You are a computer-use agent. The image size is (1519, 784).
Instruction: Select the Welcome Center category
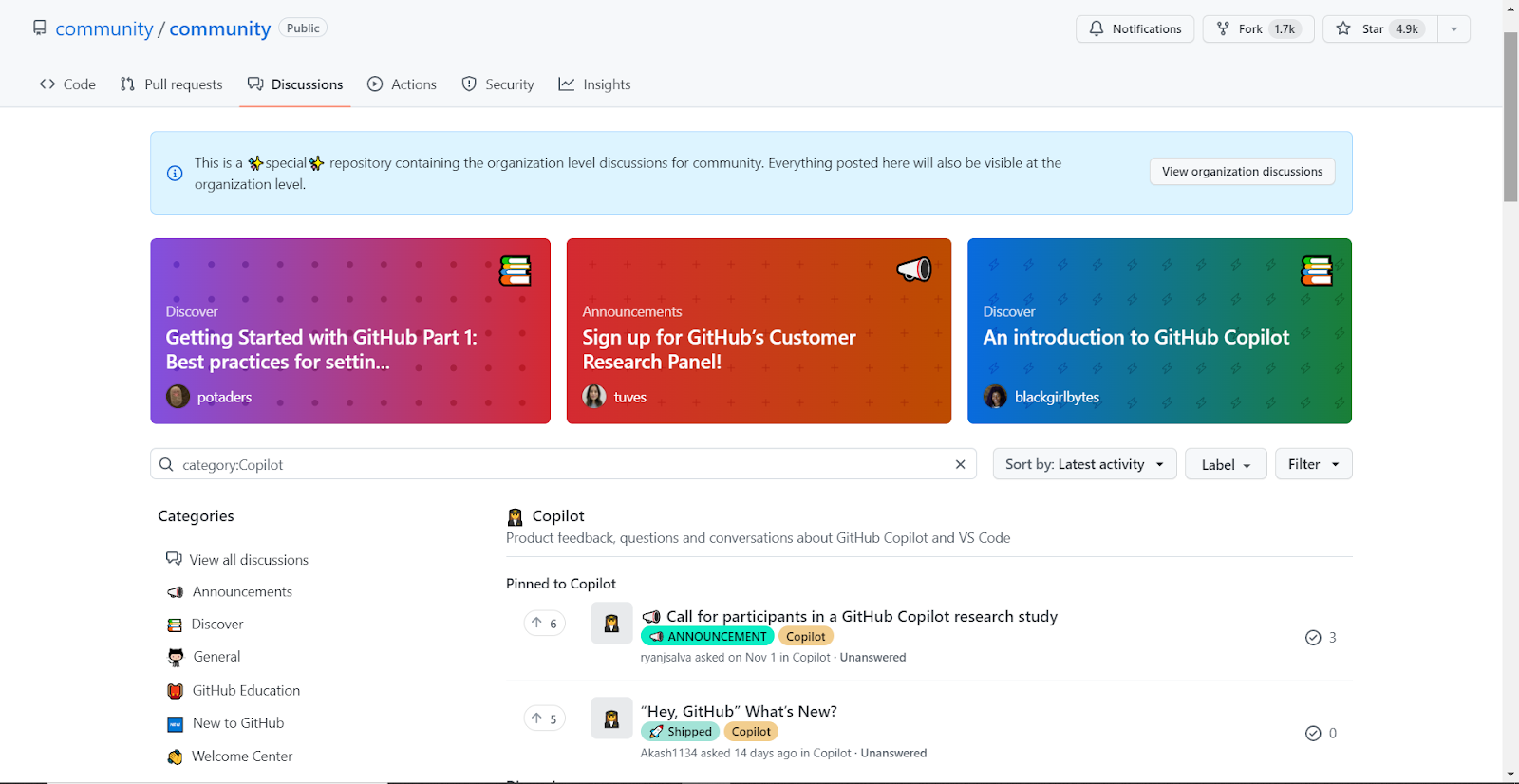[242, 756]
